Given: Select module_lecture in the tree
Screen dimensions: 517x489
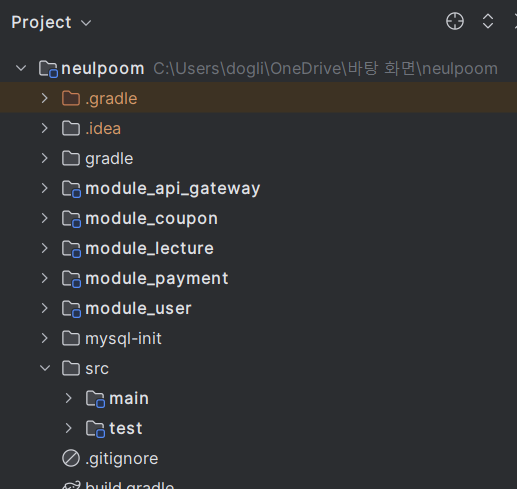Looking at the screenshot, I should [149, 248].
